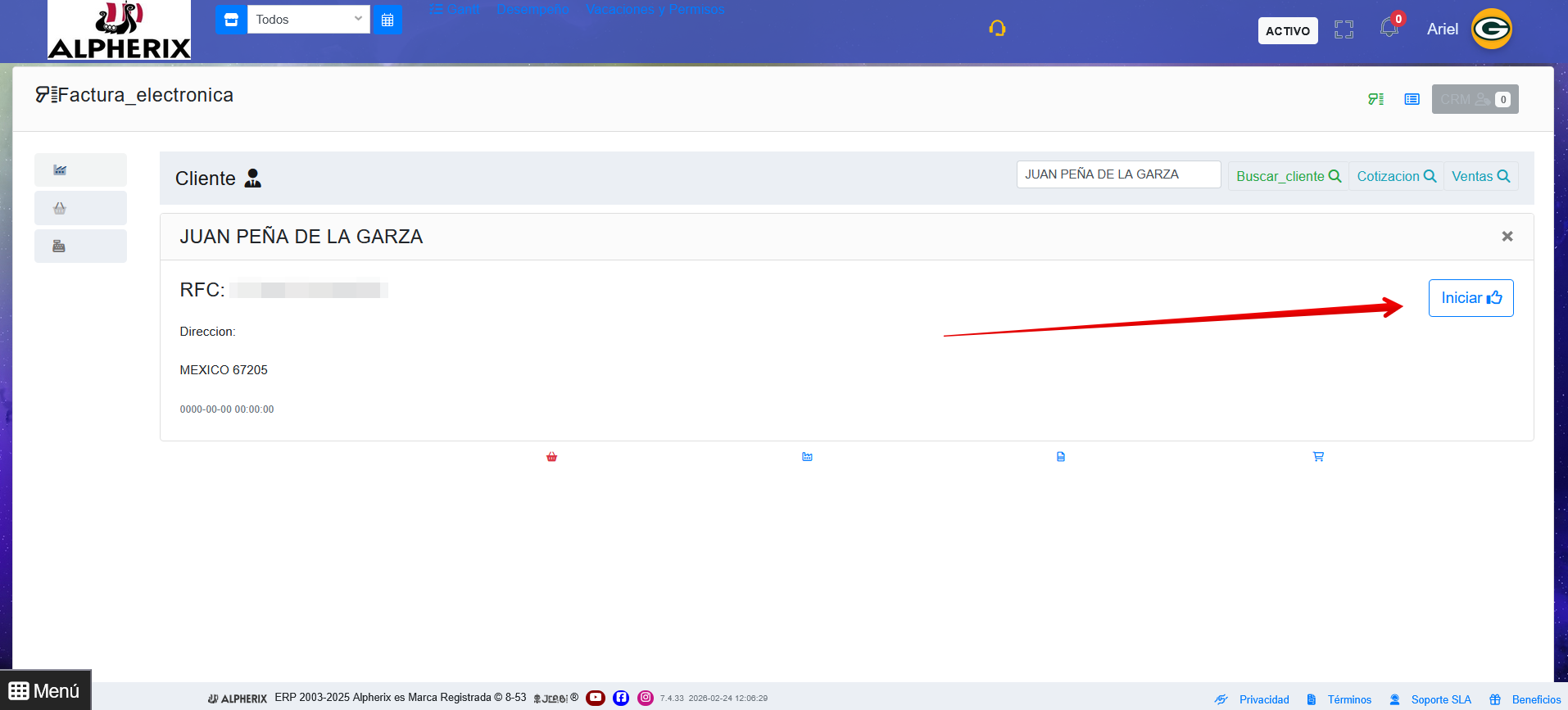This screenshot has width=1568, height=710.
Task: Click the yellow headset support icon
Action: (997, 29)
